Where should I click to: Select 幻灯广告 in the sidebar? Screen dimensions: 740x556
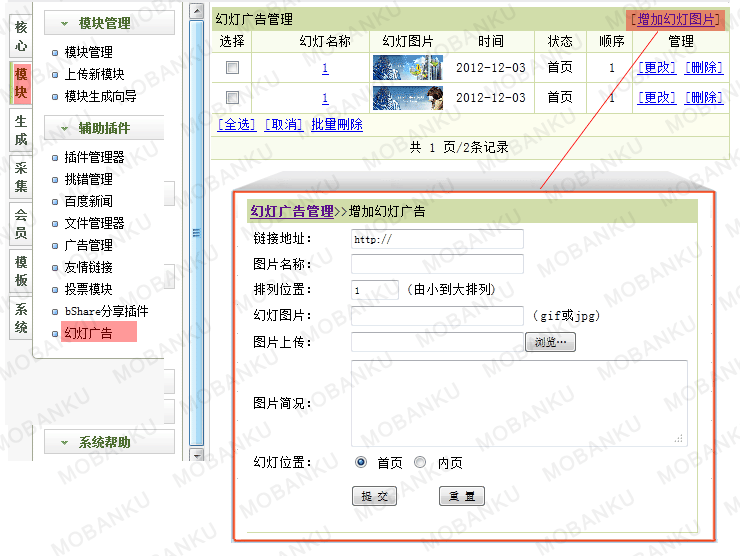[x=88, y=333]
